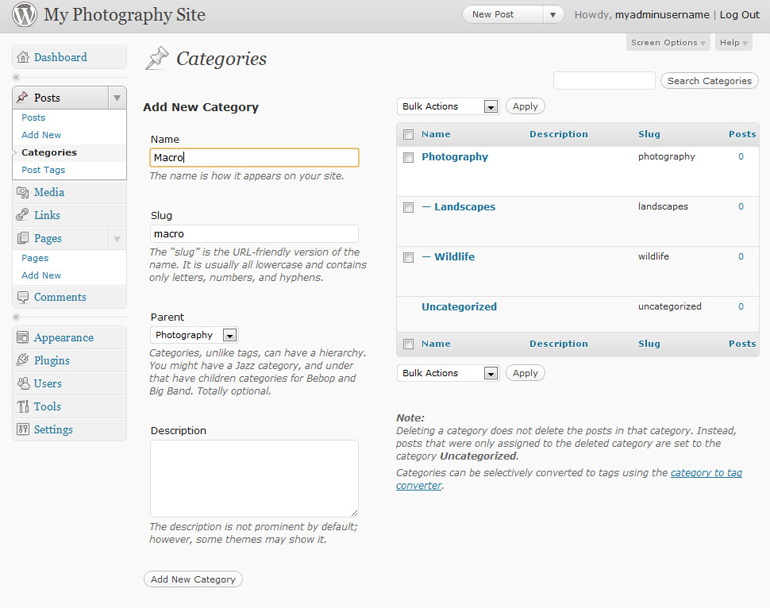The image size is (770, 608).
Task: Click the Add New Category button
Action: pyautogui.click(x=193, y=579)
